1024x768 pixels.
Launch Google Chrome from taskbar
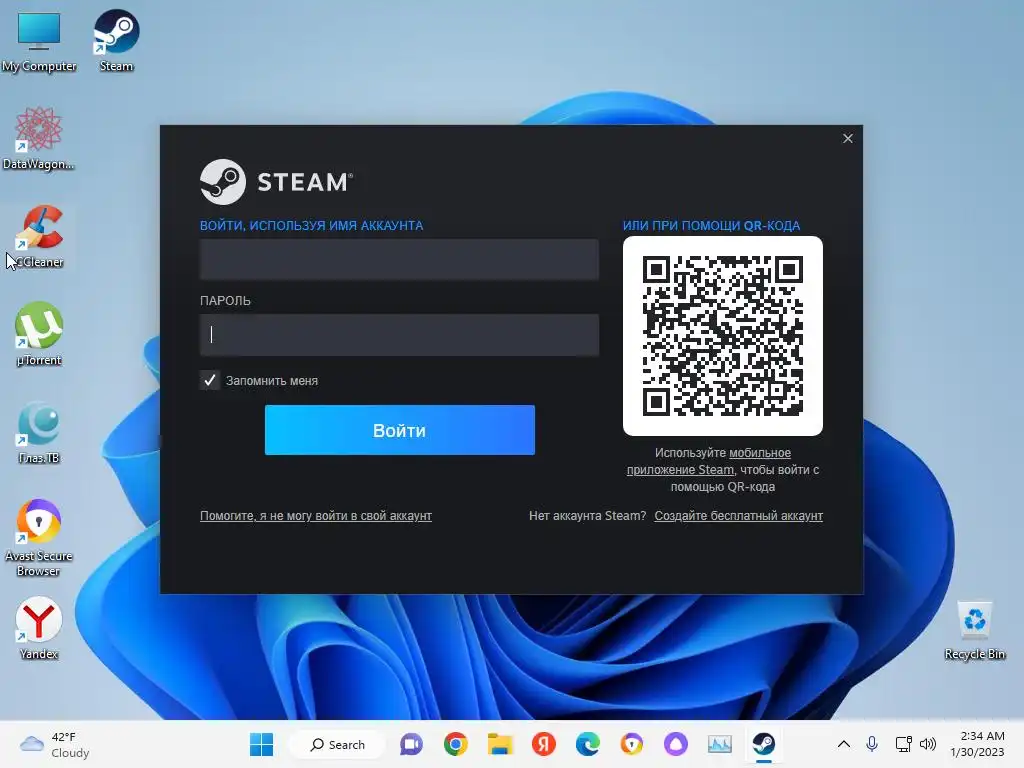tap(456, 744)
